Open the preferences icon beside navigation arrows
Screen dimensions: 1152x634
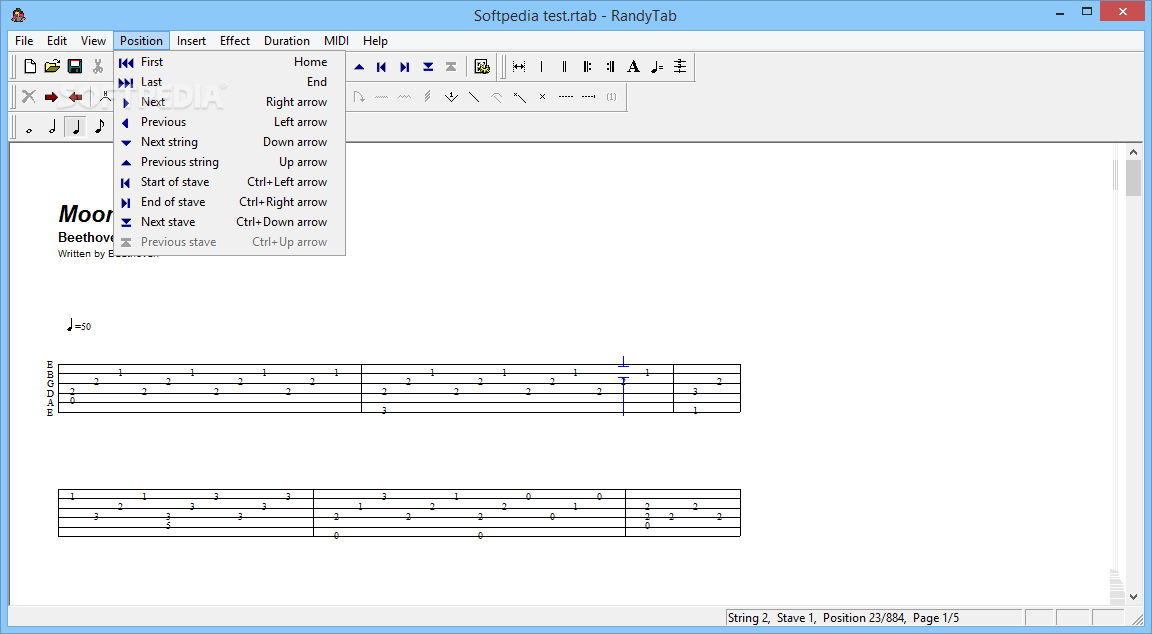pos(482,67)
